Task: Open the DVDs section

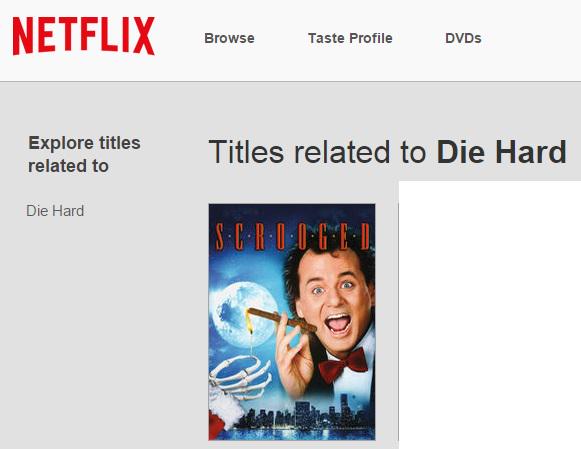Action: pyautogui.click(x=463, y=38)
